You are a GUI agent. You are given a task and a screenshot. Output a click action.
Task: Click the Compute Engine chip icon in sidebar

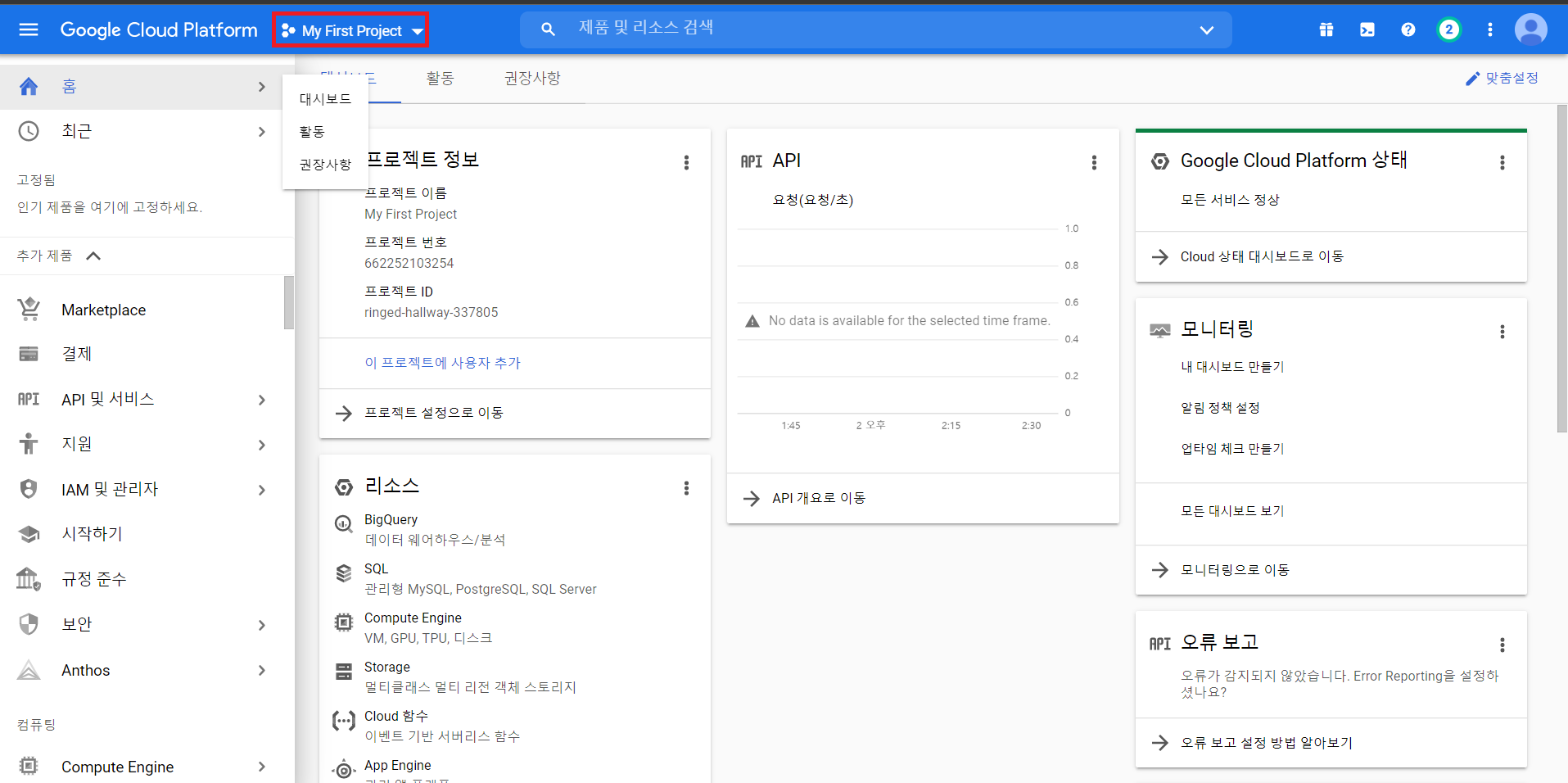coord(29,766)
